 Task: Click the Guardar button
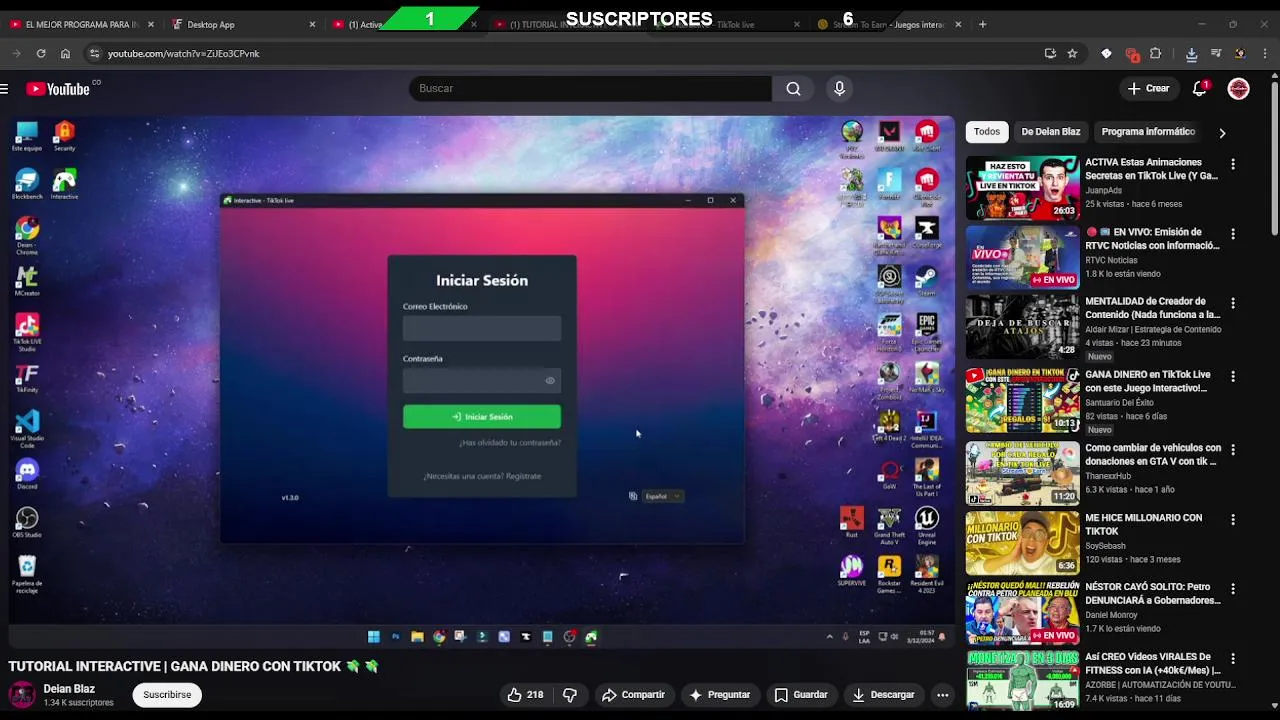(x=801, y=694)
